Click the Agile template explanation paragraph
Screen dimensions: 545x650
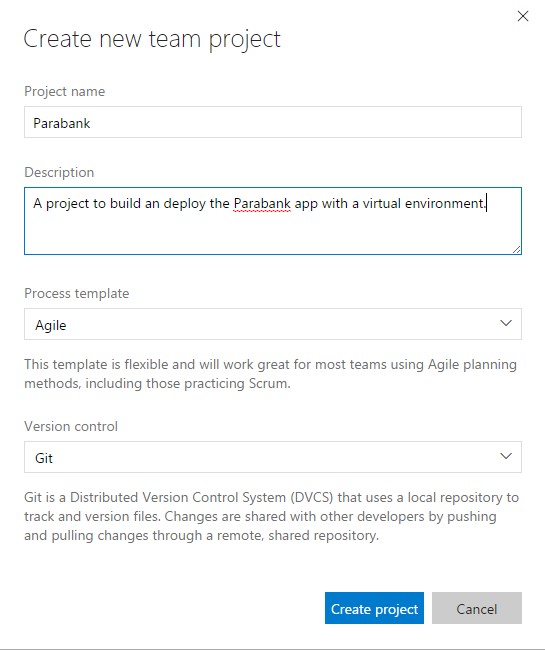(x=270, y=374)
